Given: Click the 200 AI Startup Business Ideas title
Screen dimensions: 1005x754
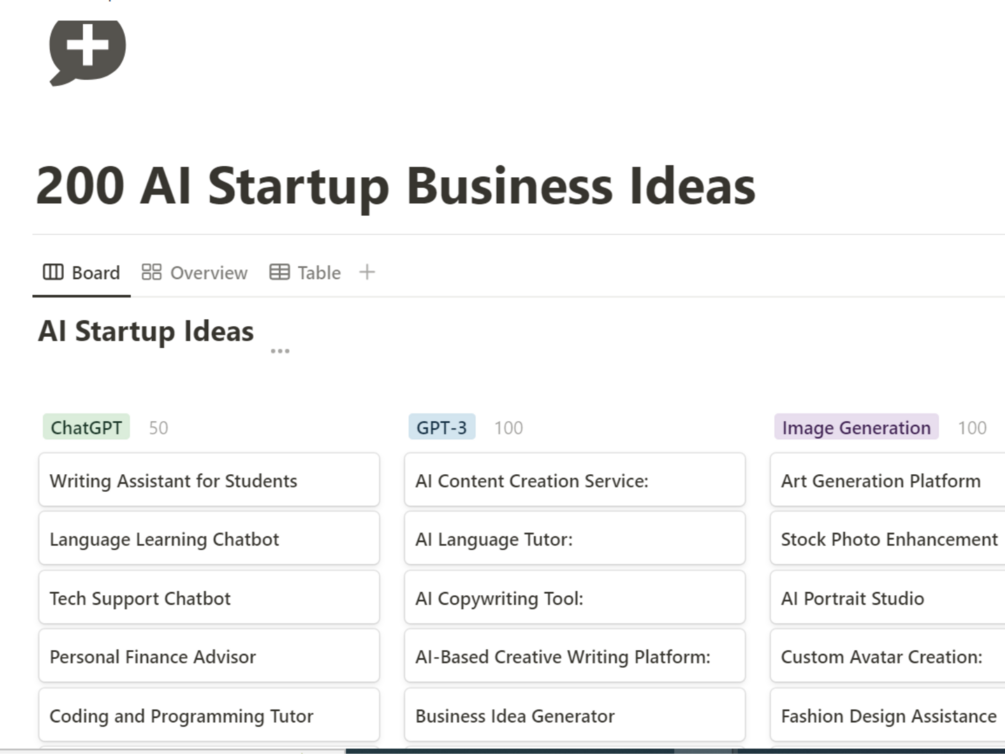Looking at the screenshot, I should [396, 186].
